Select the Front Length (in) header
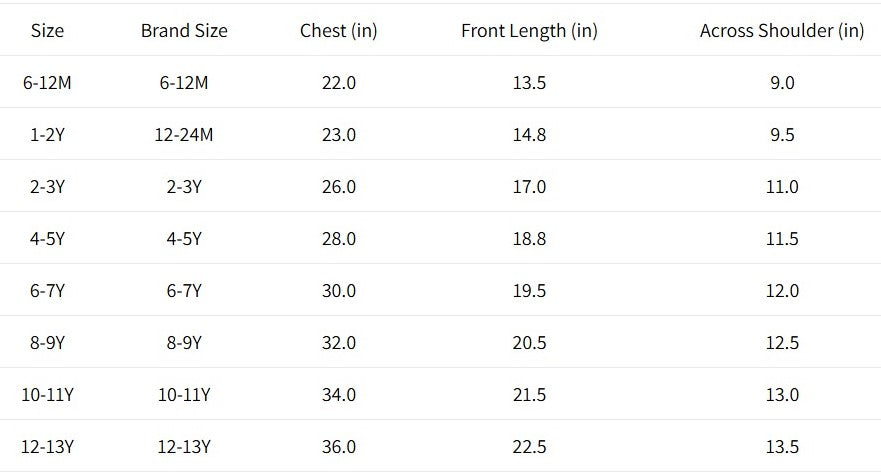The height and width of the screenshot is (473, 881). pyautogui.click(x=529, y=31)
